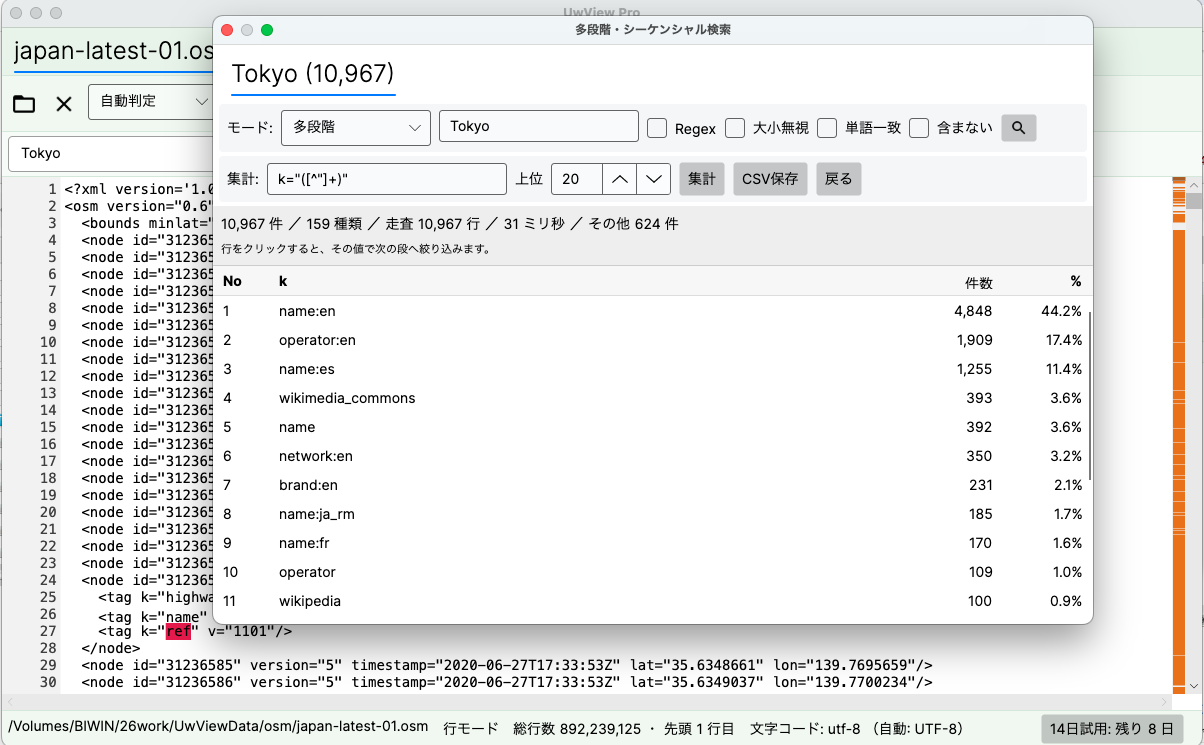Click the highlighted ref match on line 27

click(x=178, y=631)
